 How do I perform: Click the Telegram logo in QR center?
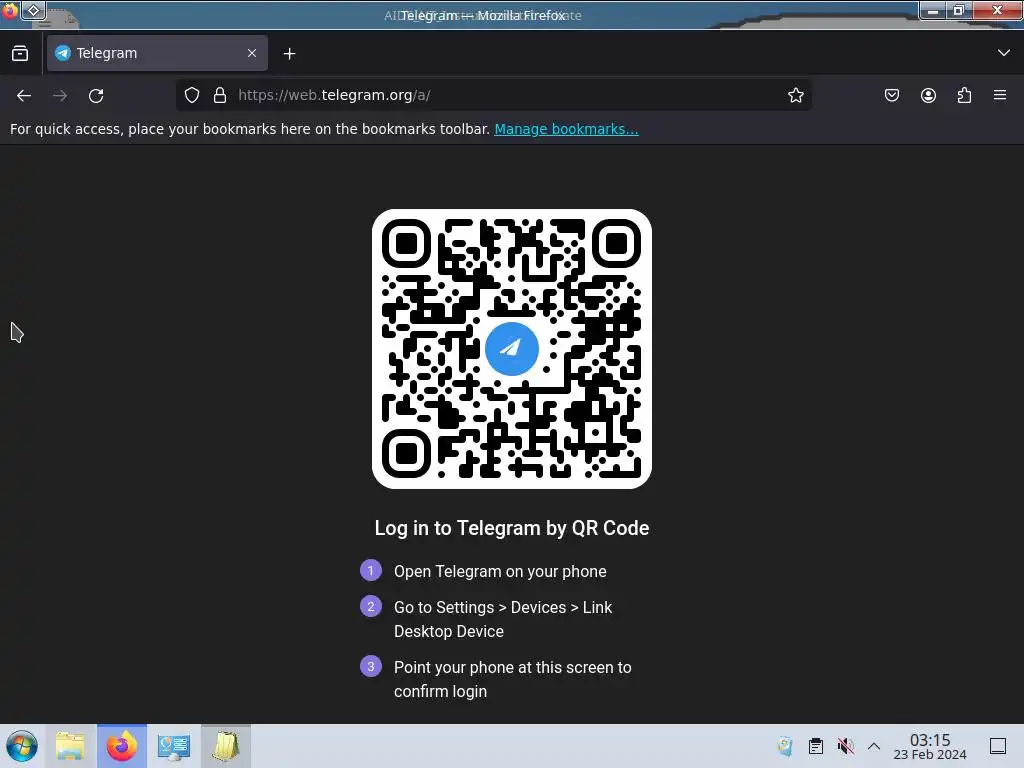pyautogui.click(x=512, y=349)
